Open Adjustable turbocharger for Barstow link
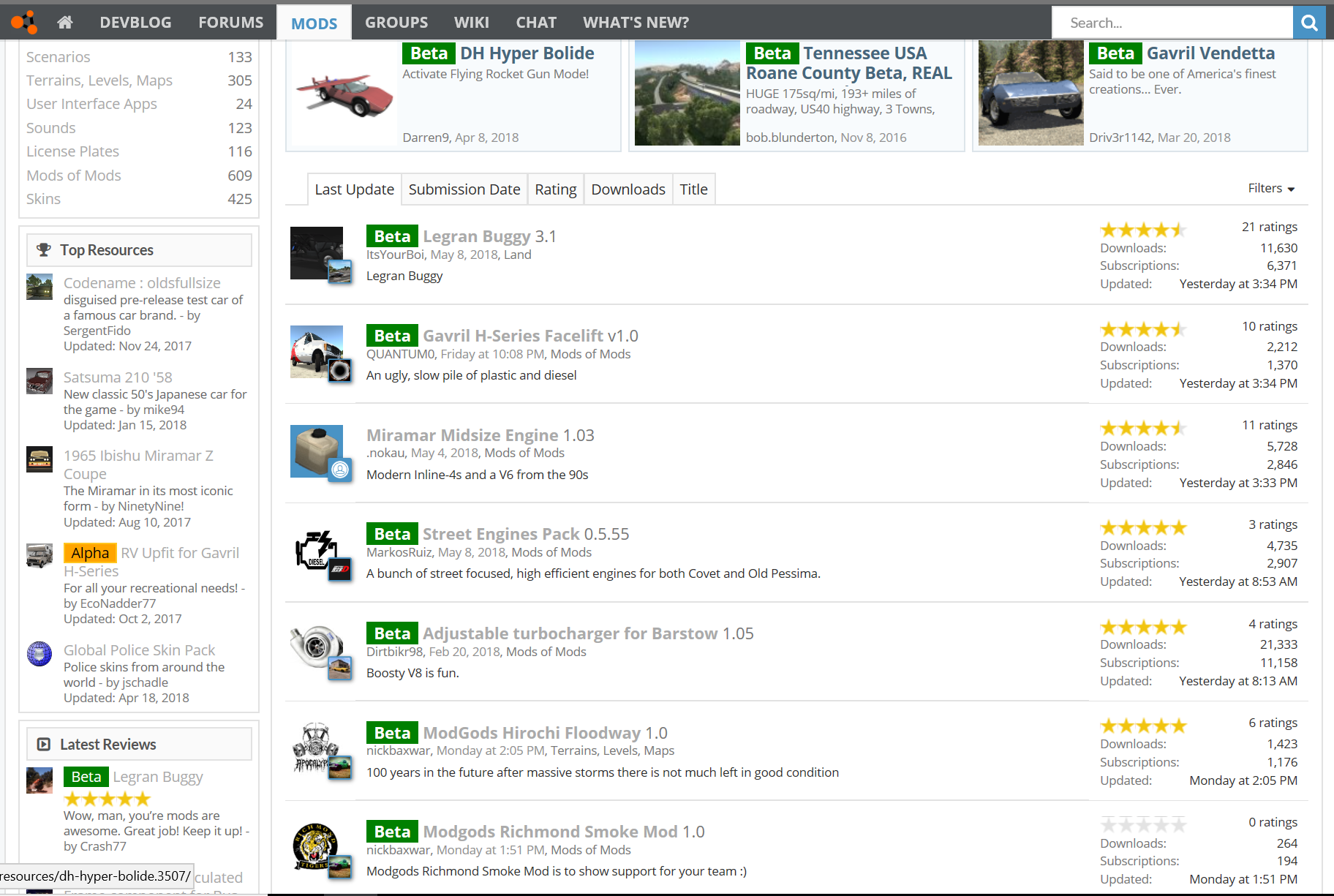 click(x=570, y=633)
